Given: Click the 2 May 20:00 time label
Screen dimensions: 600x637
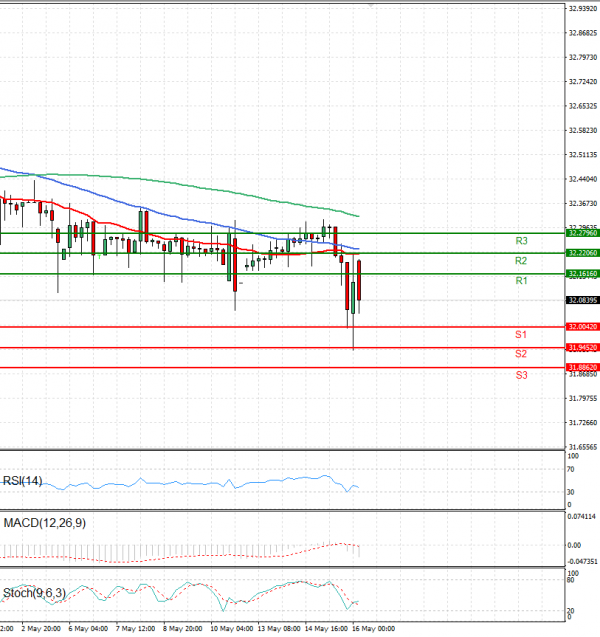Looking at the screenshot, I should coord(41,629).
